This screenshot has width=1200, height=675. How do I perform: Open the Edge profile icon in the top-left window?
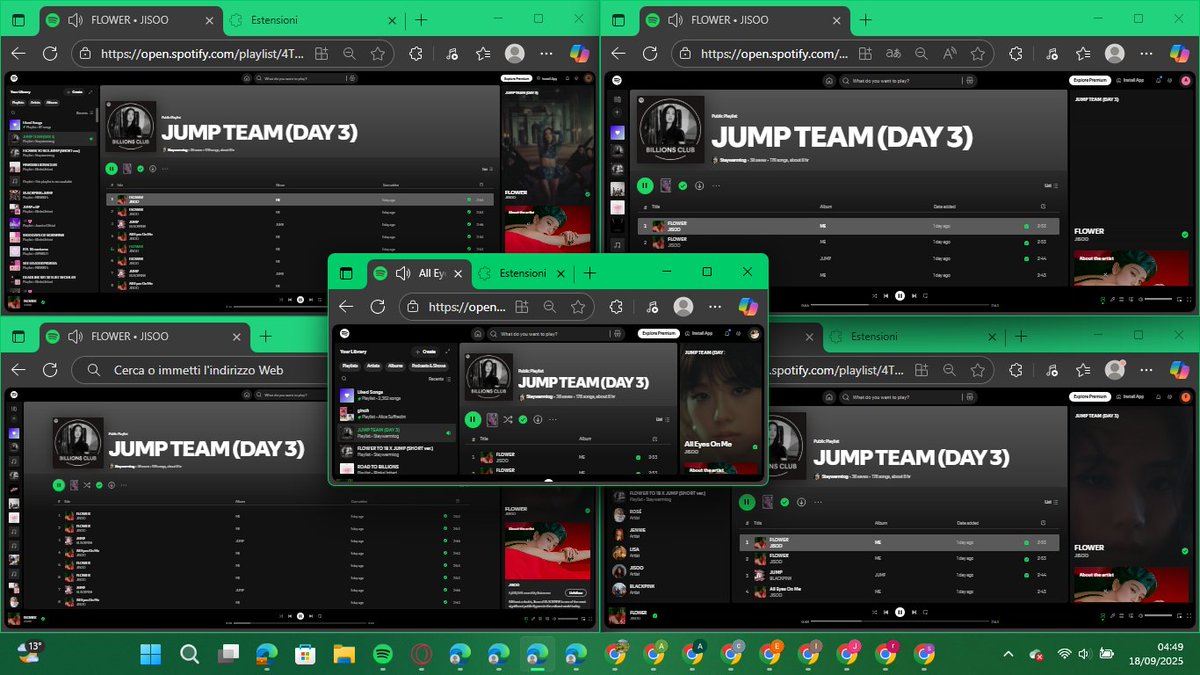point(515,54)
